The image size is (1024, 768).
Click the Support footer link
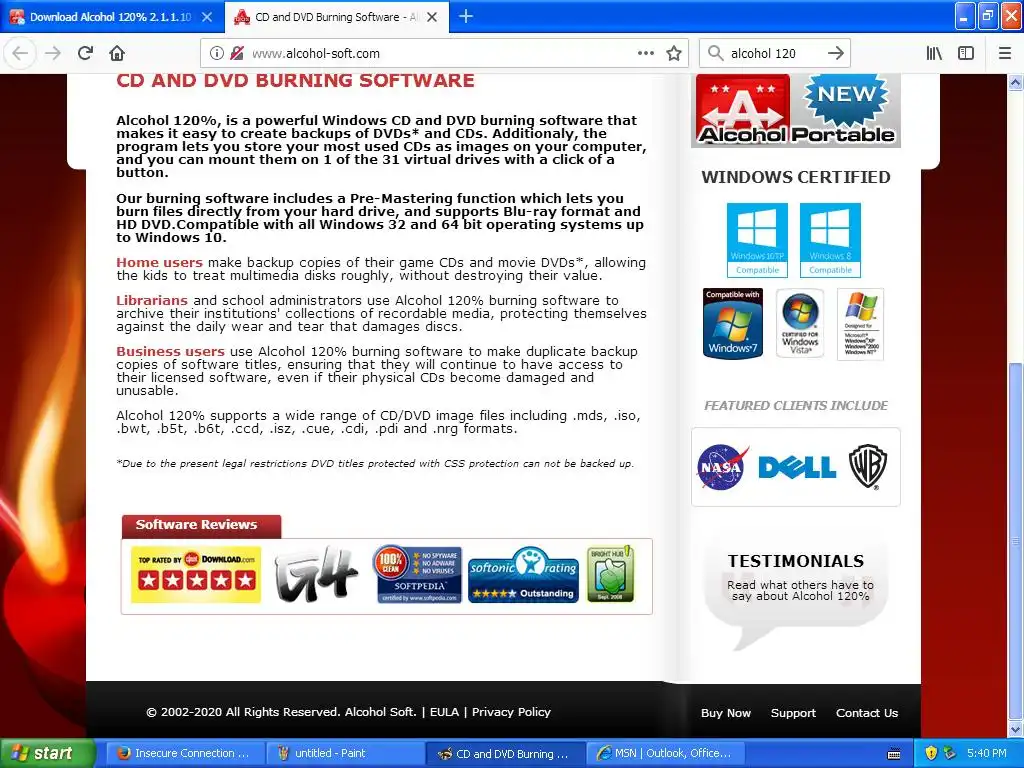(x=793, y=713)
